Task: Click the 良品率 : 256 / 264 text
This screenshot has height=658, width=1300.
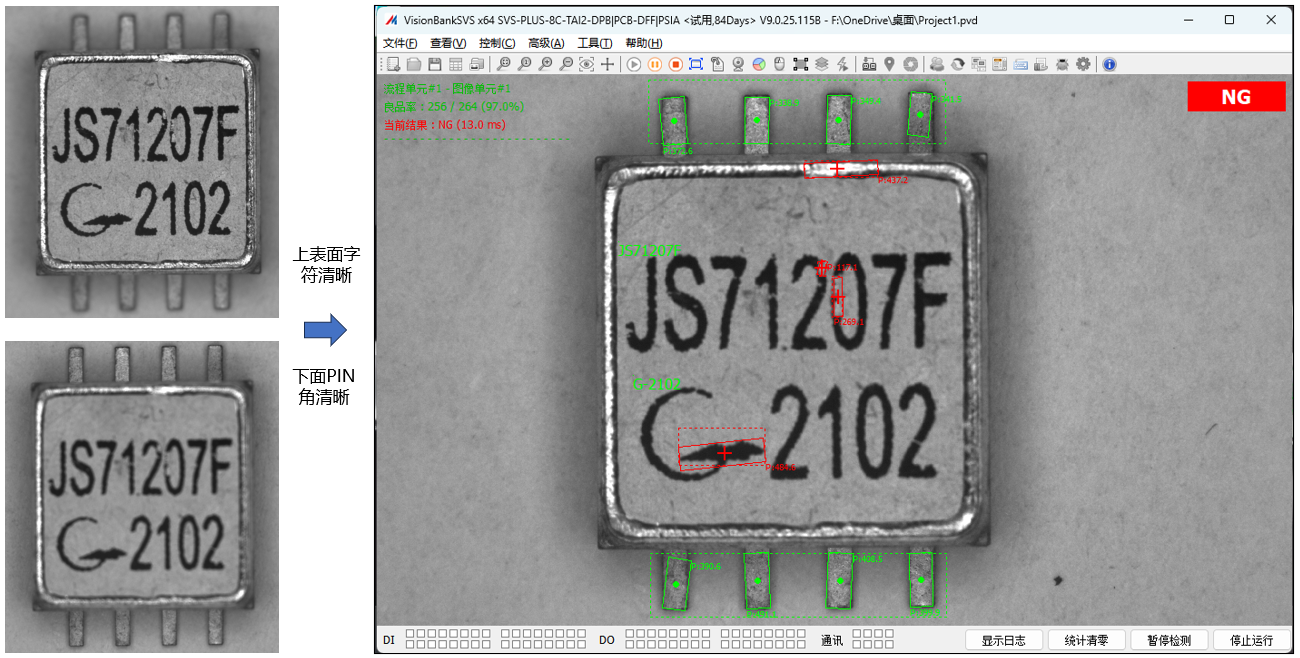Action: pos(454,107)
